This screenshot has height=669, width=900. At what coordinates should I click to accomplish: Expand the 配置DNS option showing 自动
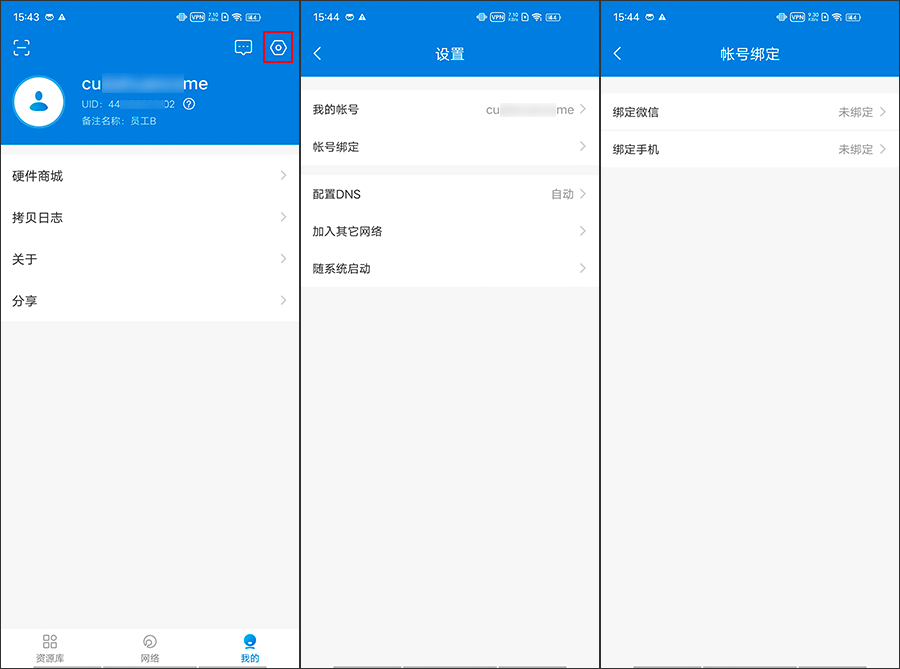[x=450, y=194]
